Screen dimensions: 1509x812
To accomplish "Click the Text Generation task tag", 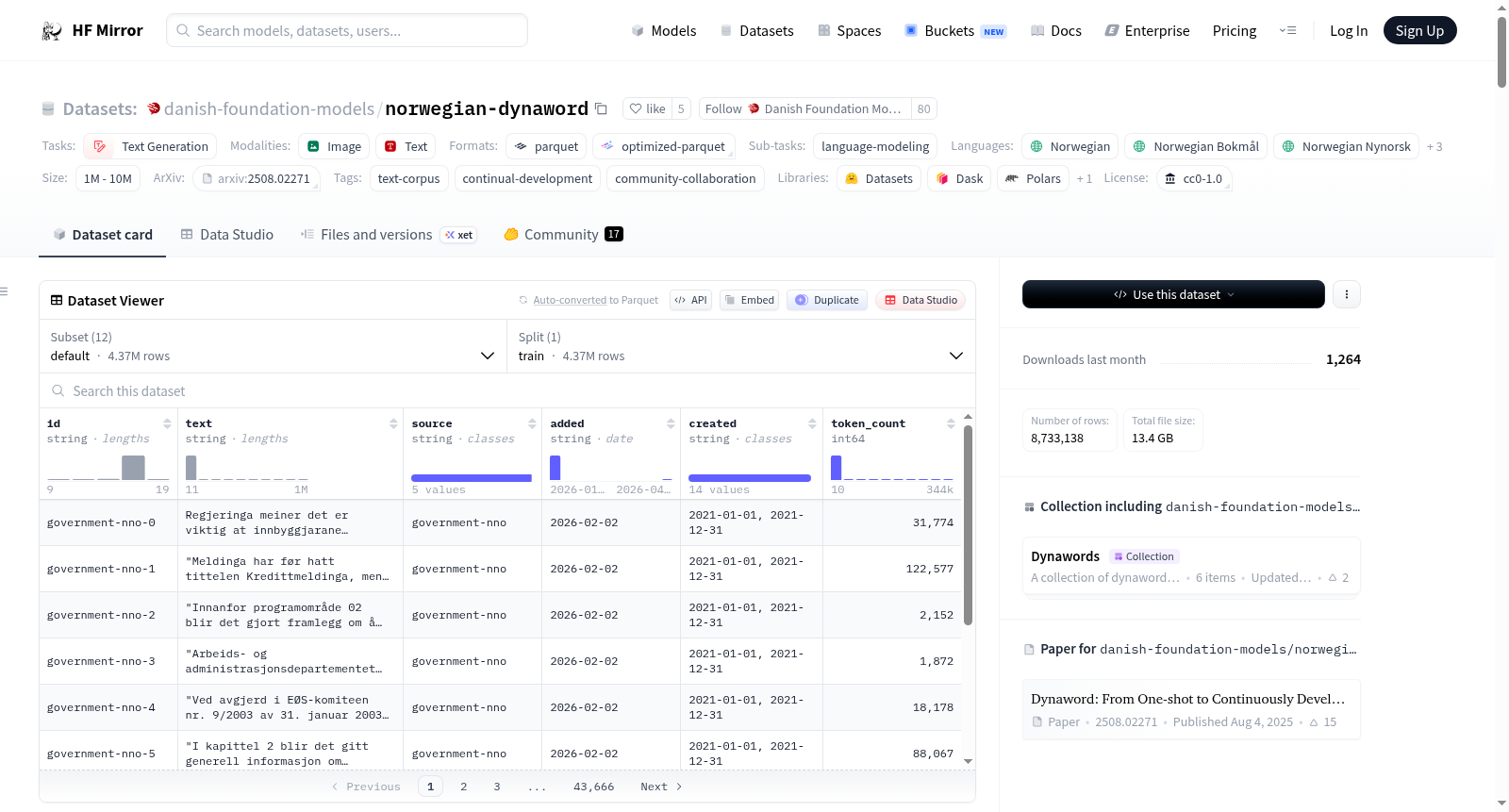I will [x=150, y=146].
